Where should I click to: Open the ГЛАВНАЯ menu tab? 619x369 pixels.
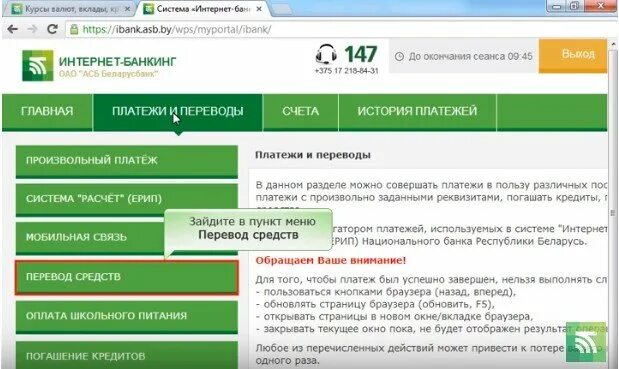47,111
